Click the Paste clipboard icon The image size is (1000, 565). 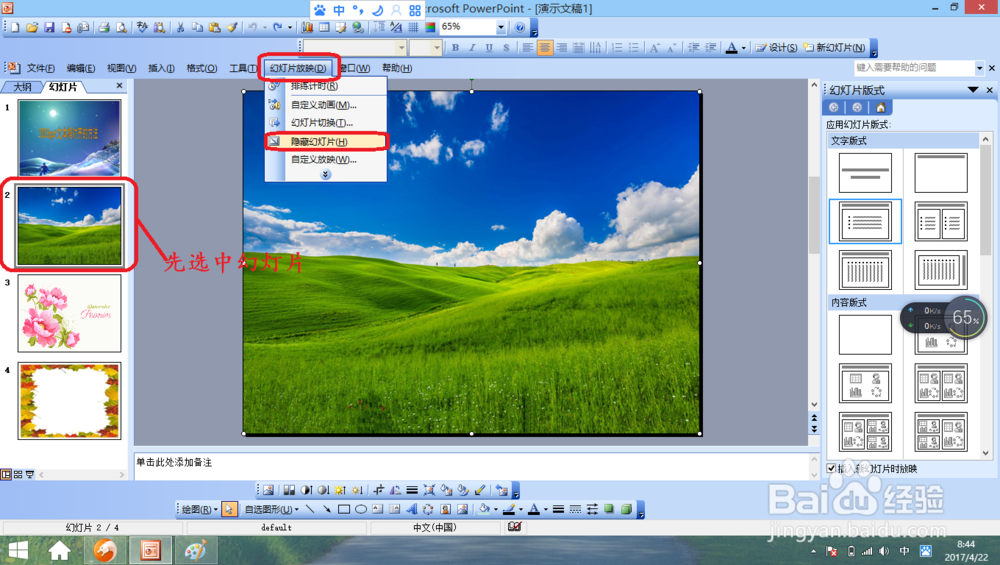click(x=215, y=27)
